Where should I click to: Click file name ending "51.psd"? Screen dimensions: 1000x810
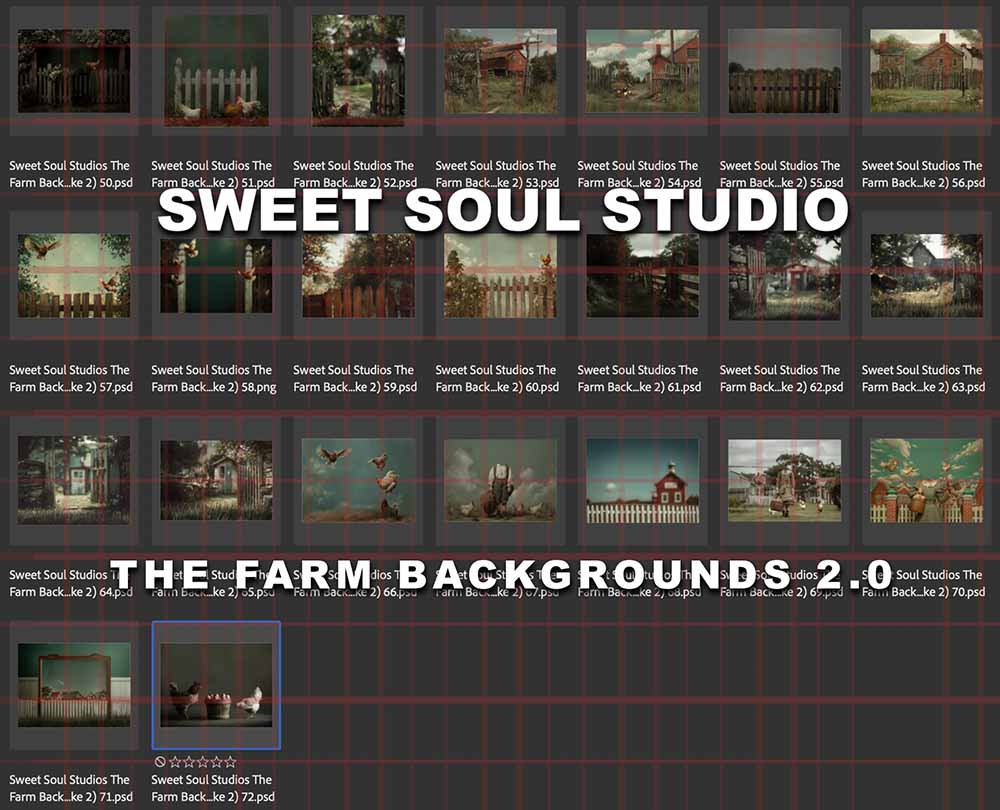(x=213, y=174)
